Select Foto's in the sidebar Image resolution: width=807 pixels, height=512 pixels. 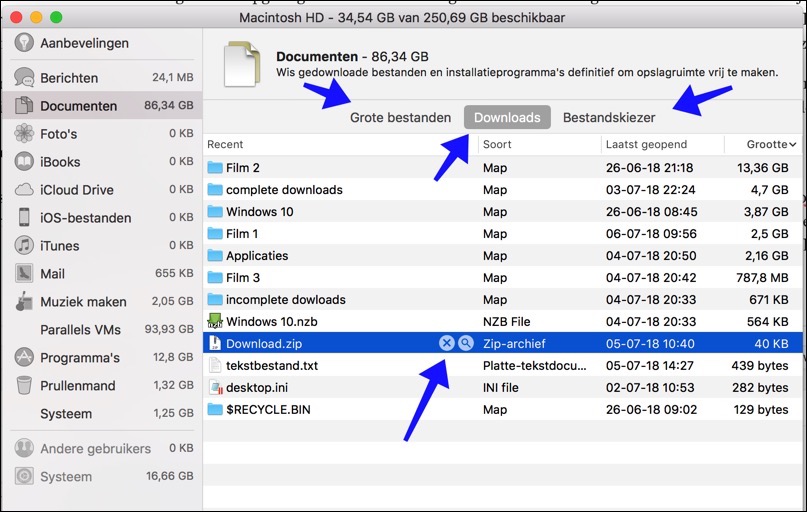(58, 134)
